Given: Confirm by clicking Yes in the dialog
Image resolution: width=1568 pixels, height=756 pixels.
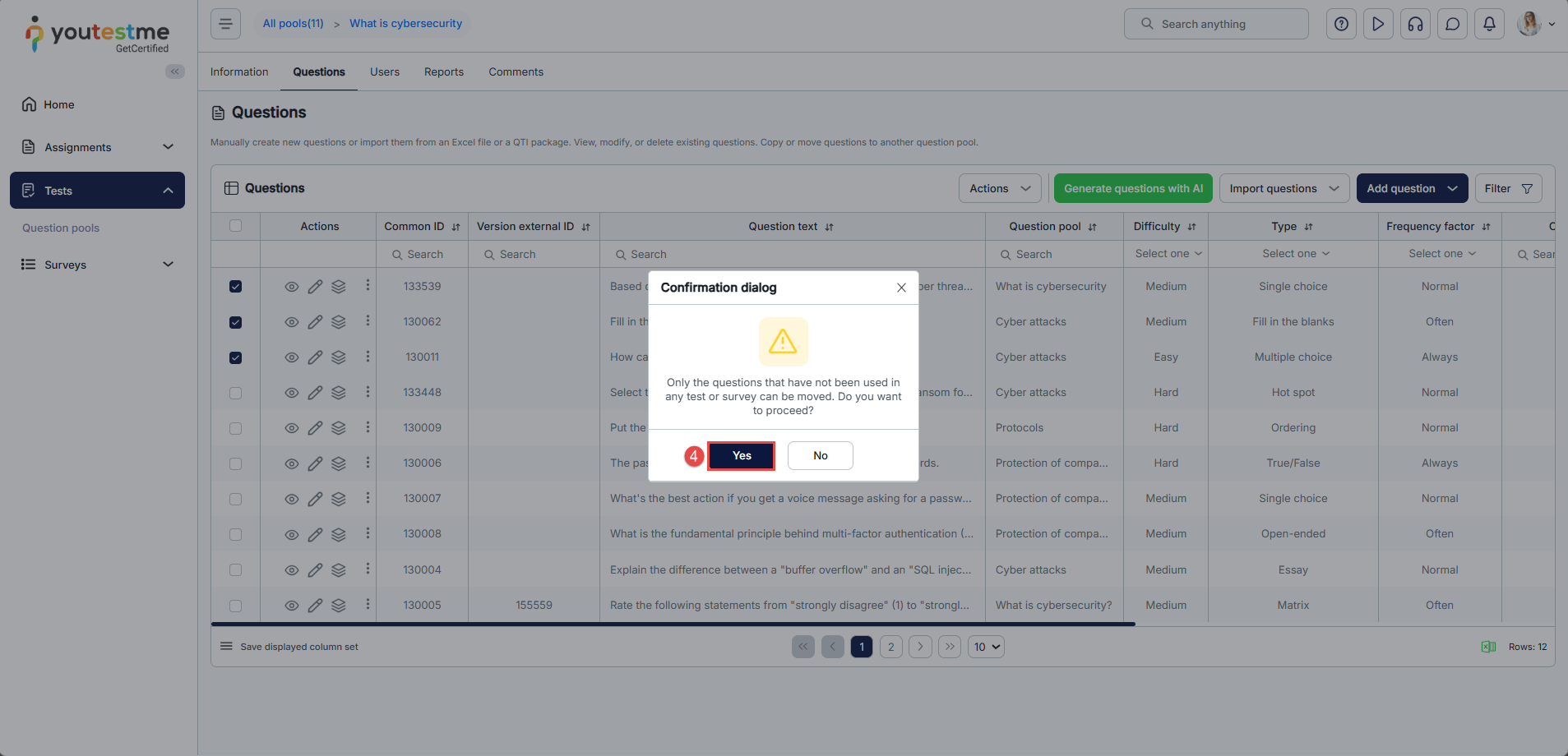Looking at the screenshot, I should click(741, 455).
